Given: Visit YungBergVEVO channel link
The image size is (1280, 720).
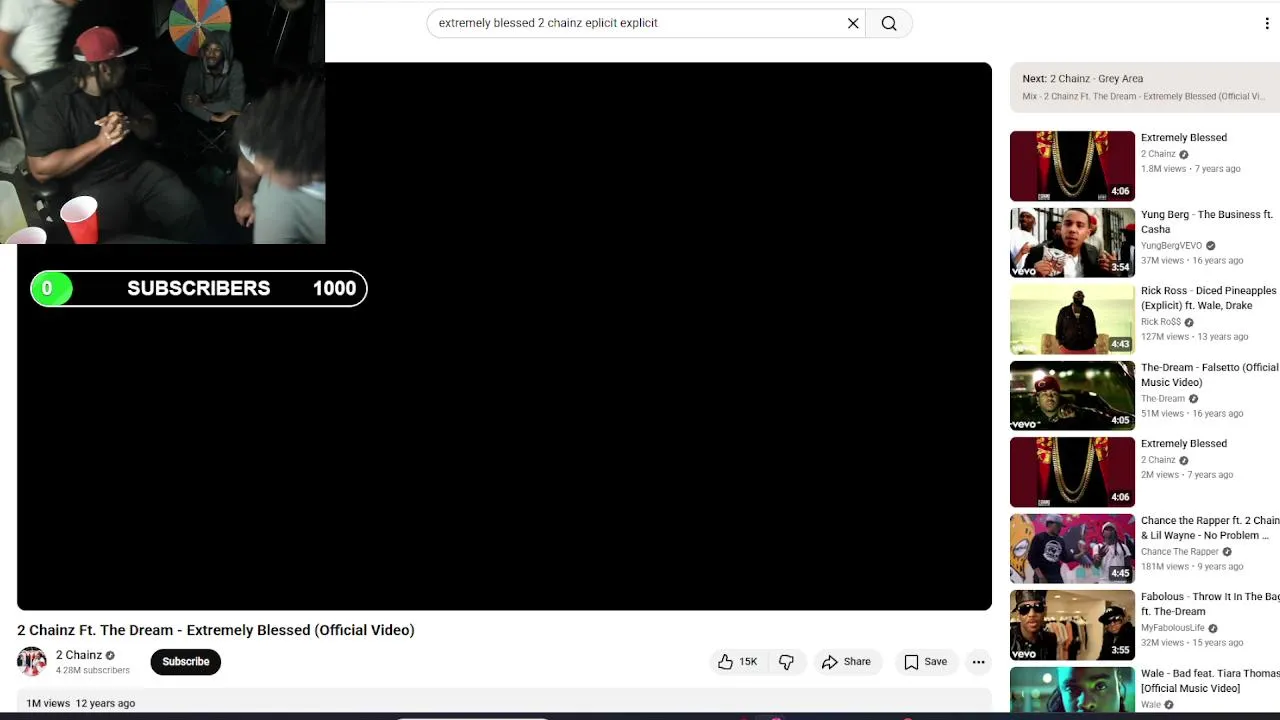Looking at the screenshot, I should [1171, 246].
